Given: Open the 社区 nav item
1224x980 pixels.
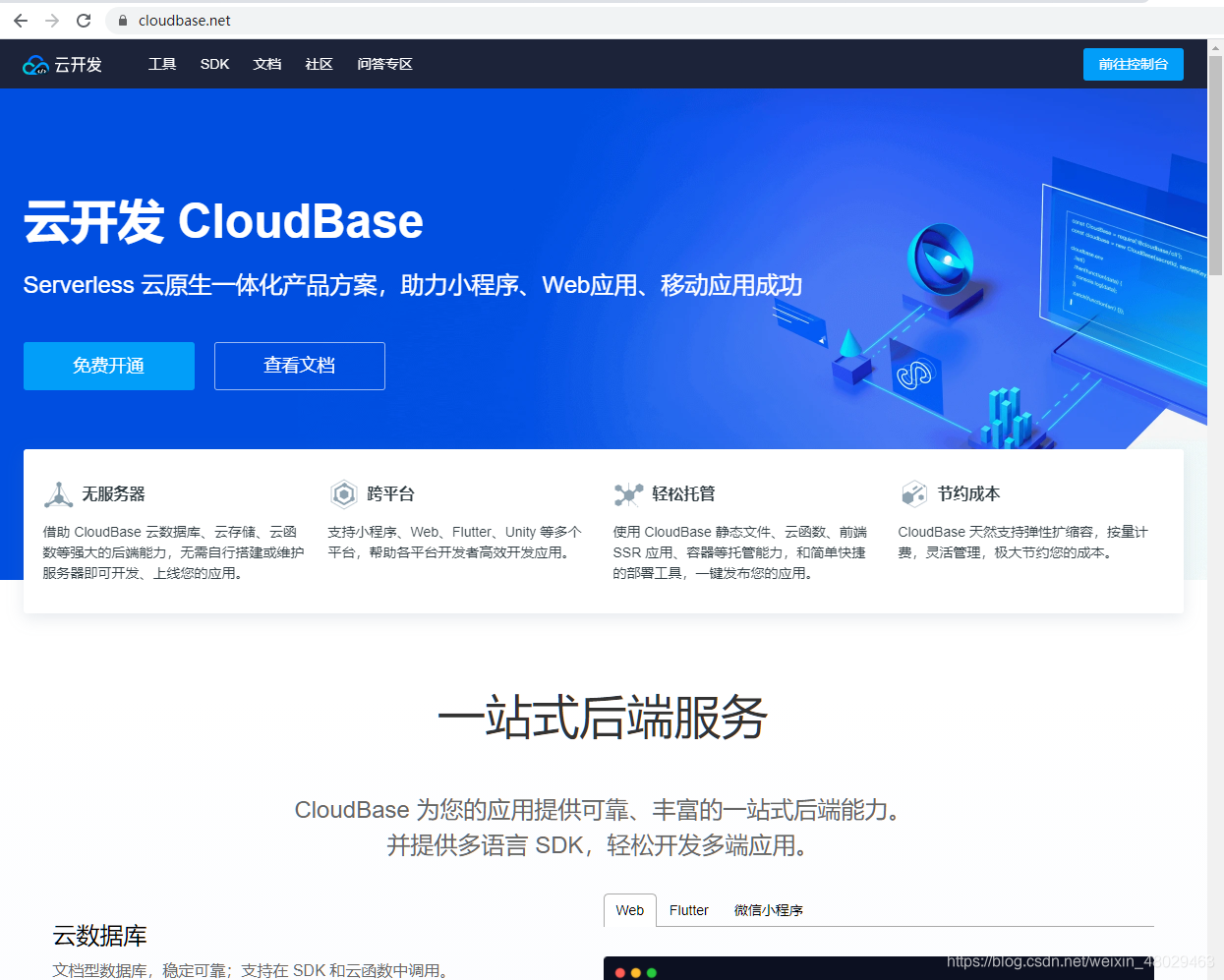Looking at the screenshot, I should (320, 64).
